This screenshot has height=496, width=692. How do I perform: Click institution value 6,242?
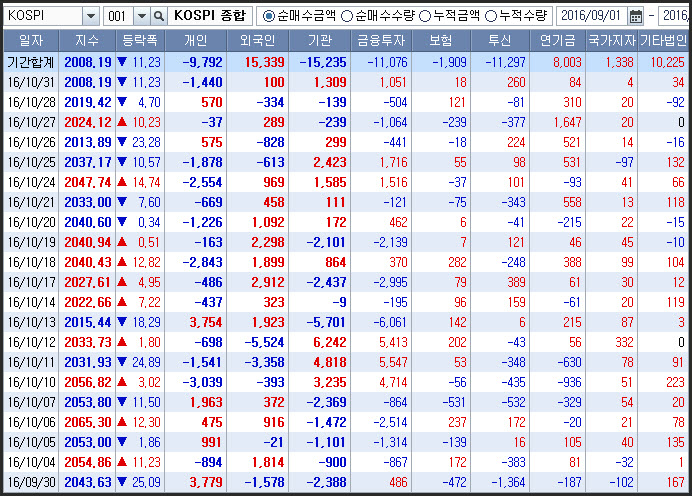pos(330,342)
